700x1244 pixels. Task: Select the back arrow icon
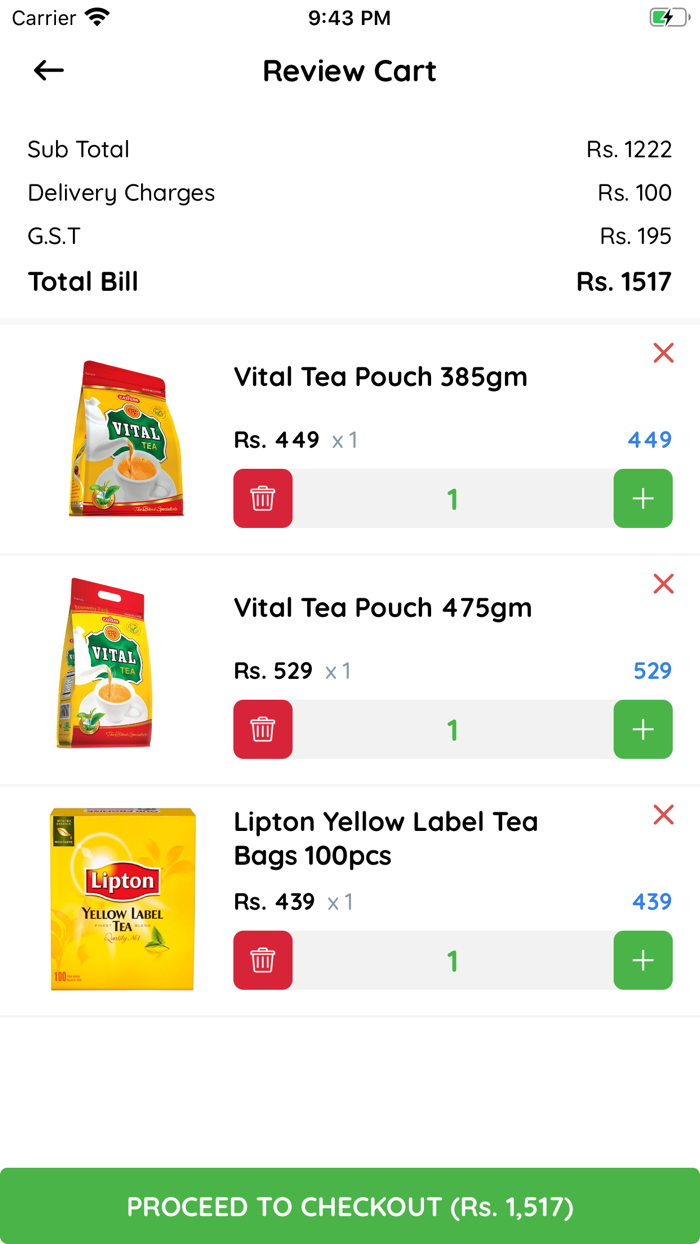(48, 70)
